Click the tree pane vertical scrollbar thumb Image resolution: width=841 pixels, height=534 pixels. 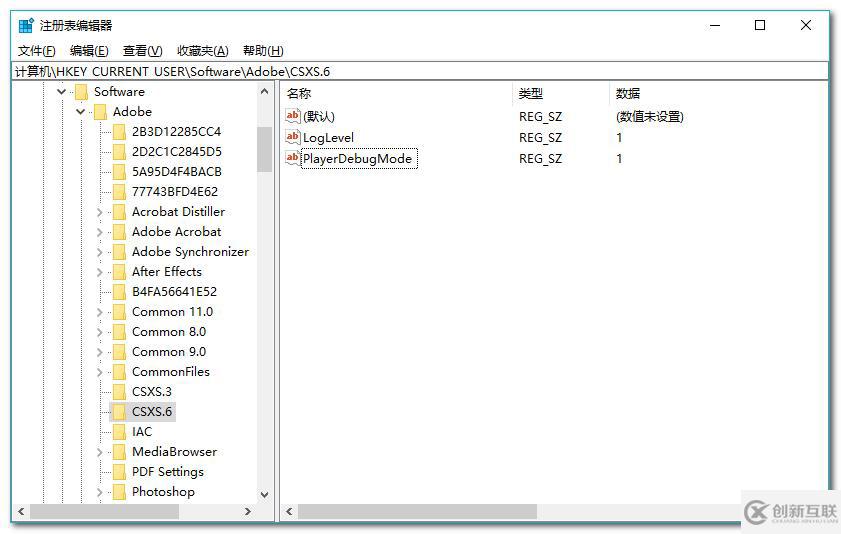[x=264, y=150]
